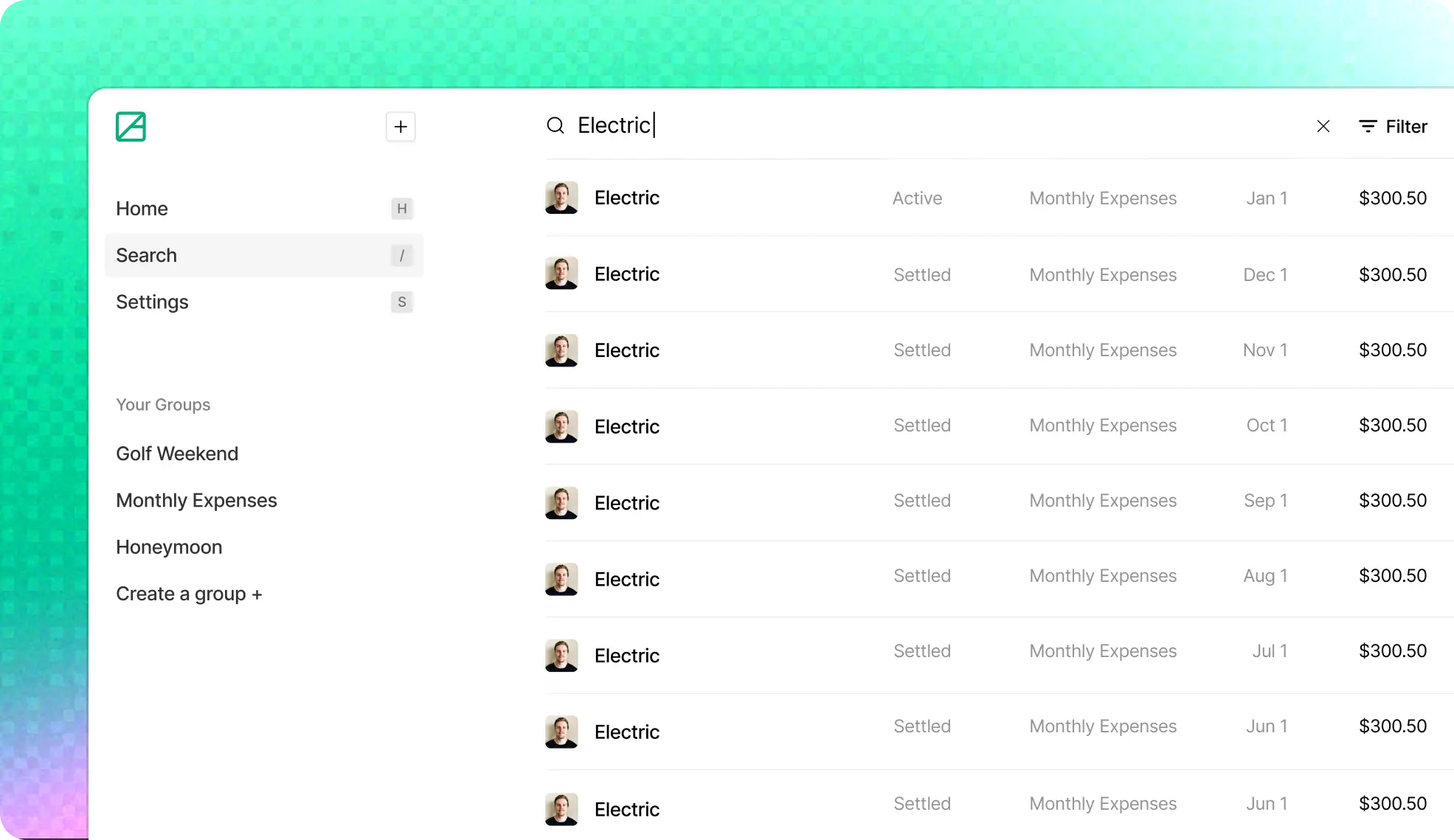Open the Monthly Expenses group from a result row
This screenshot has height=840, width=1454.
tap(1102, 198)
